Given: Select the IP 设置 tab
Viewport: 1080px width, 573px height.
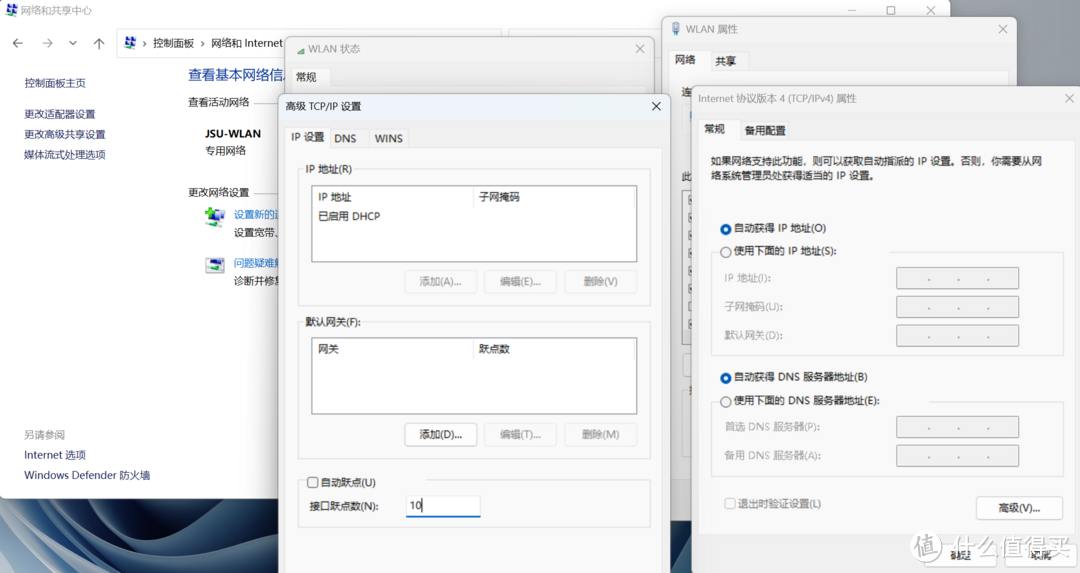Looking at the screenshot, I should [x=307, y=137].
